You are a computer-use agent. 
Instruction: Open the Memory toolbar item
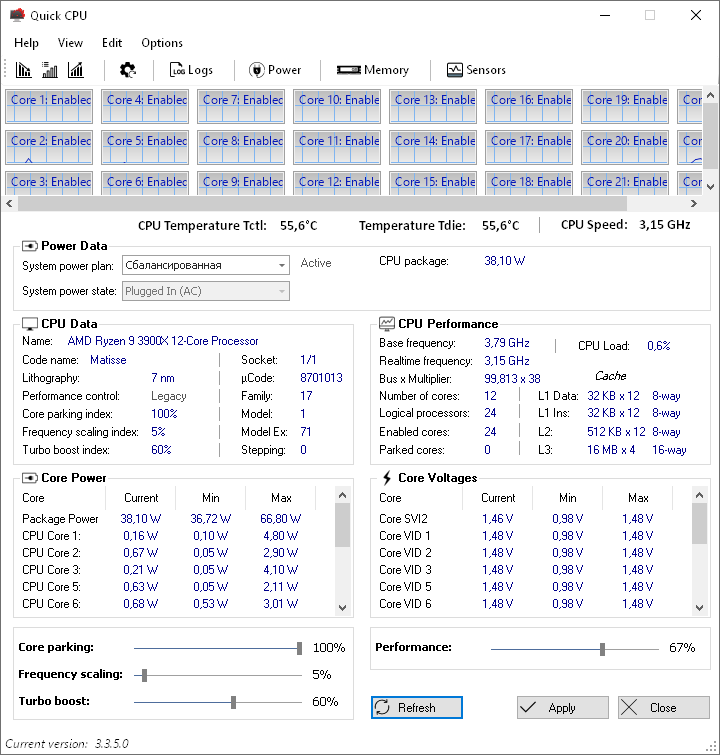(373, 70)
